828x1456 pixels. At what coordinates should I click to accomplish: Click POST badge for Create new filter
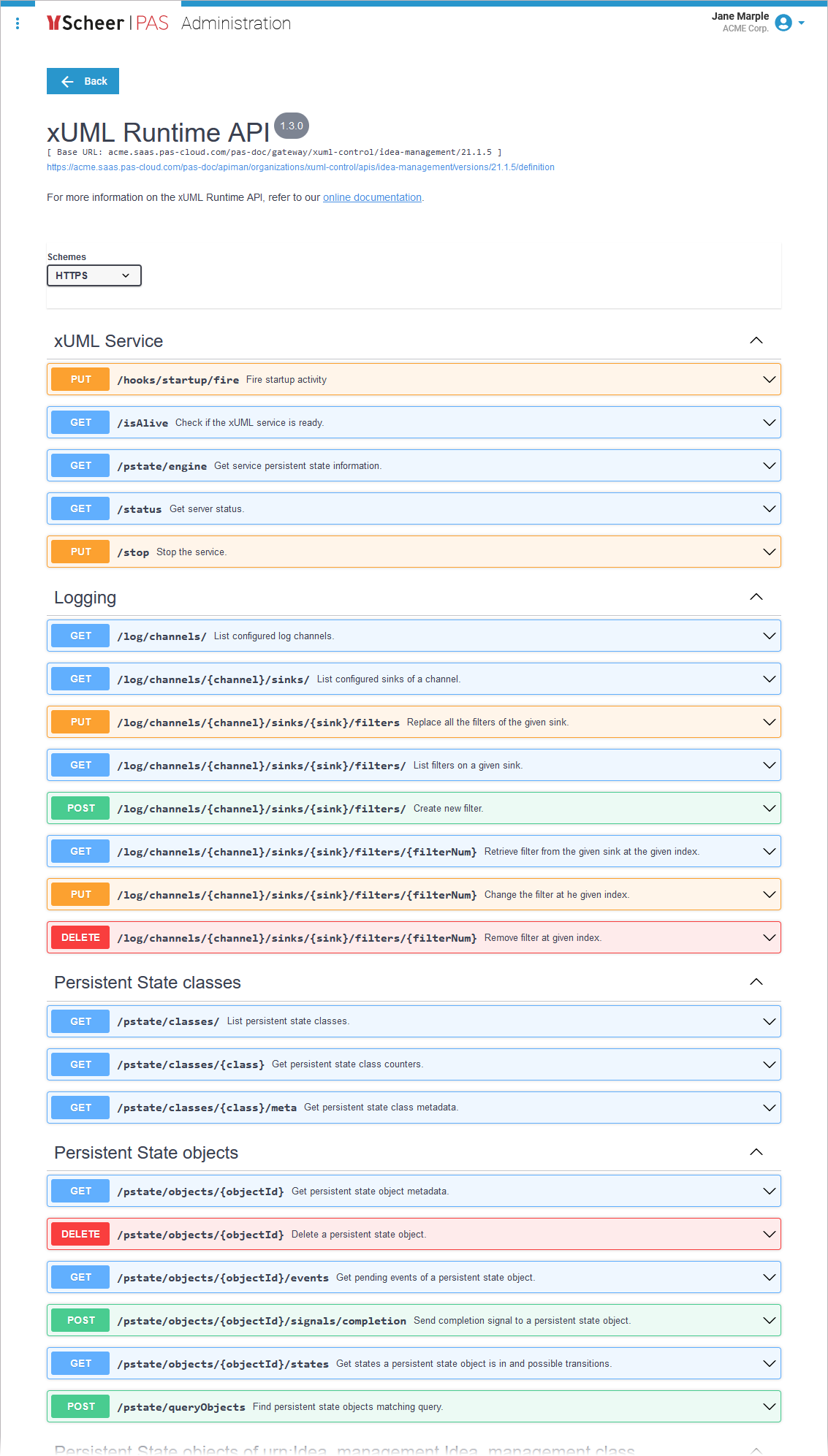click(80, 808)
